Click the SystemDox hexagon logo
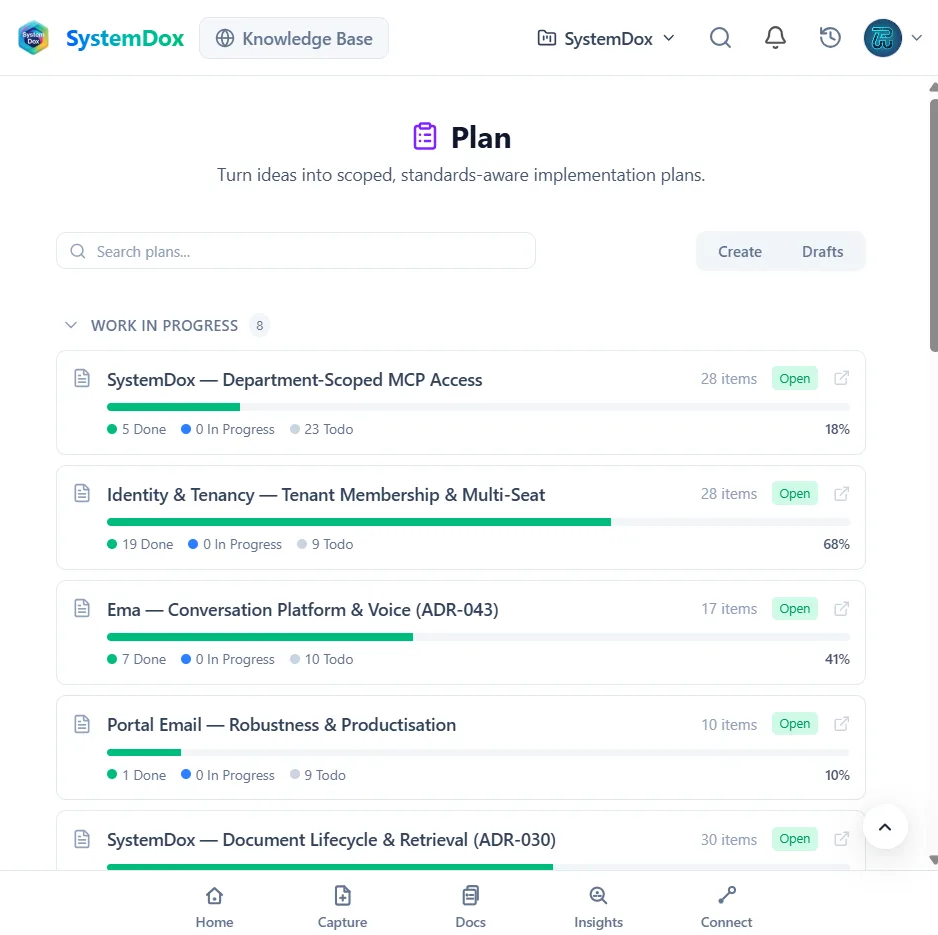This screenshot has width=938, height=935. point(34,38)
